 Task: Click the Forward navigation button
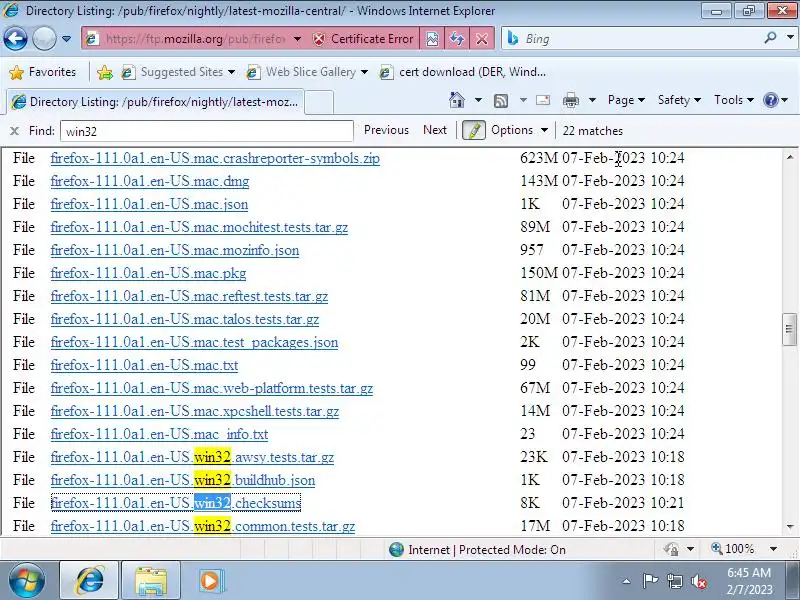click(x=44, y=39)
